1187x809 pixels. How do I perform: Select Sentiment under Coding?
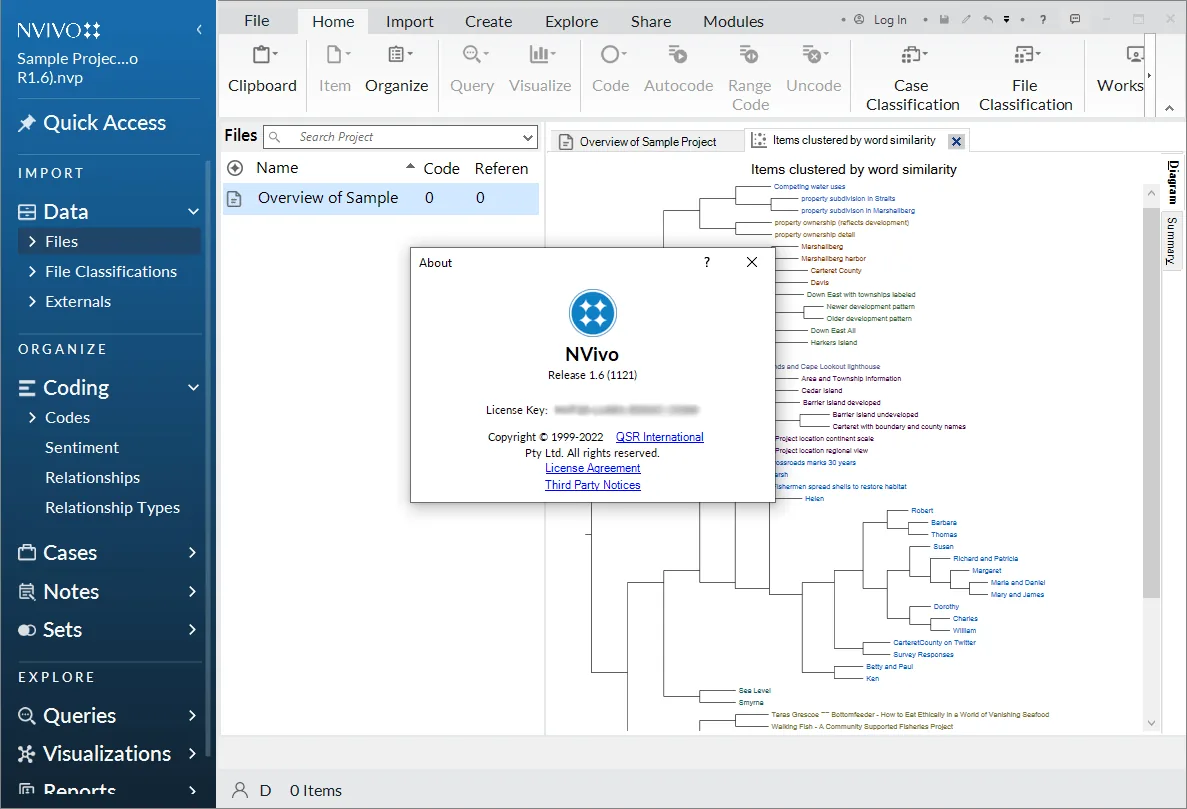click(82, 447)
